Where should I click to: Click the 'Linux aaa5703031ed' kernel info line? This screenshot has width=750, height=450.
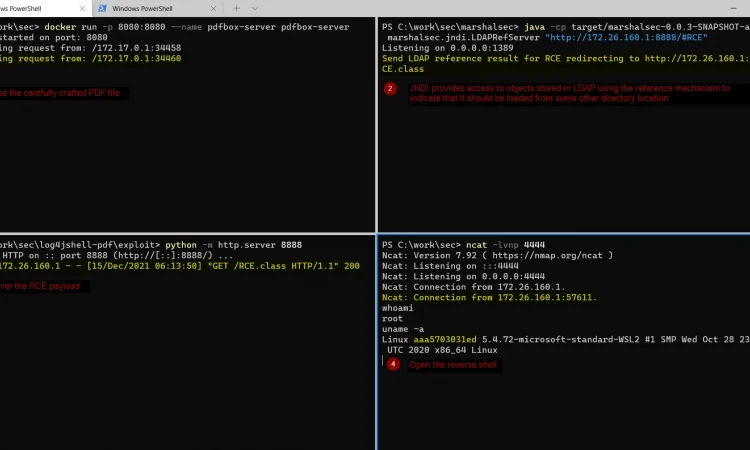[x=566, y=340]
